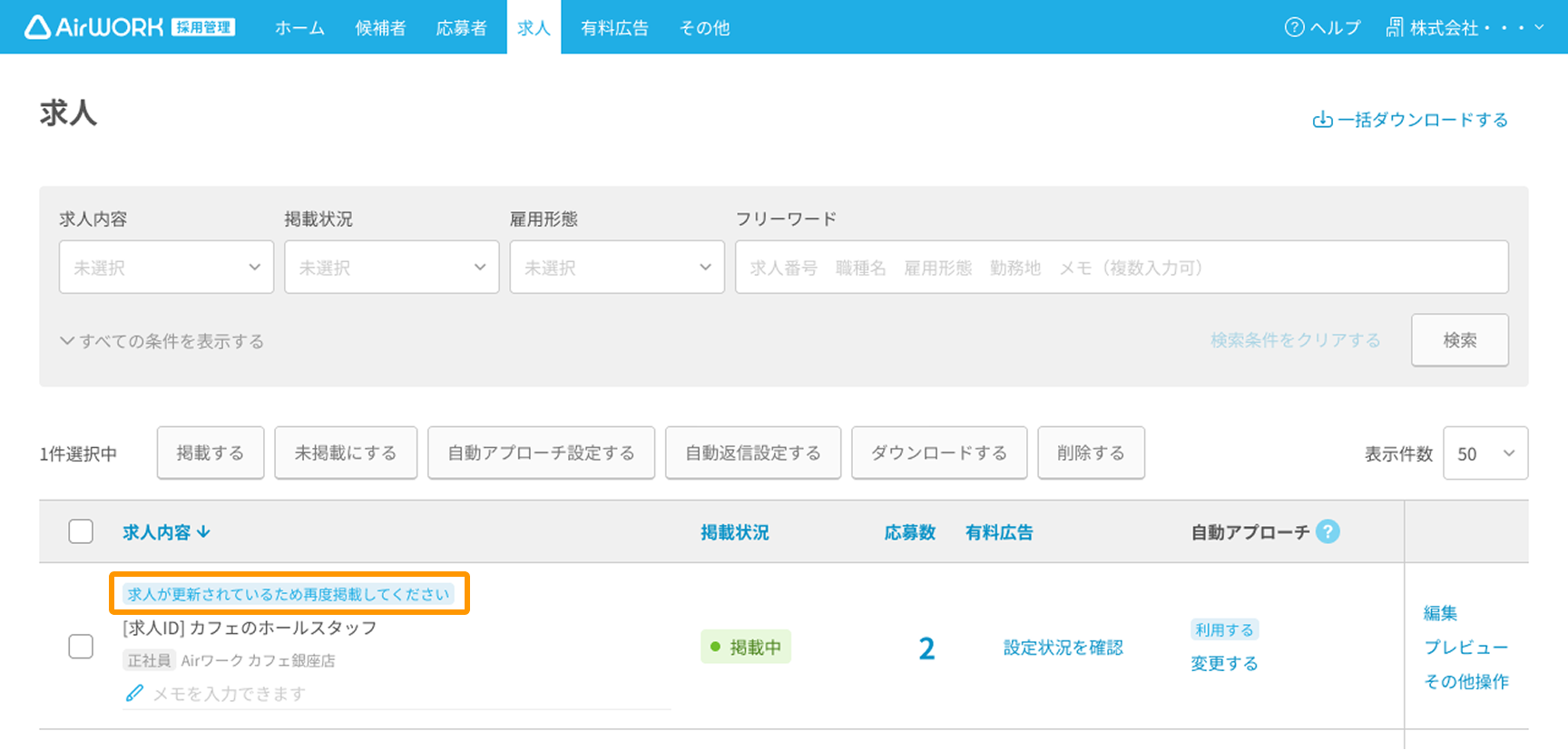Switch to the 応募者 tab

pyautogui.click(x=461, y=27)
